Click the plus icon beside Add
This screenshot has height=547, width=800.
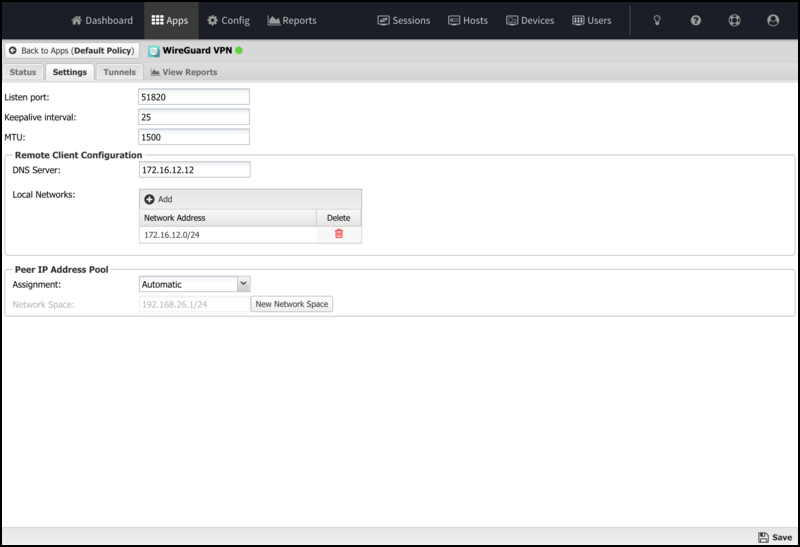149,200
